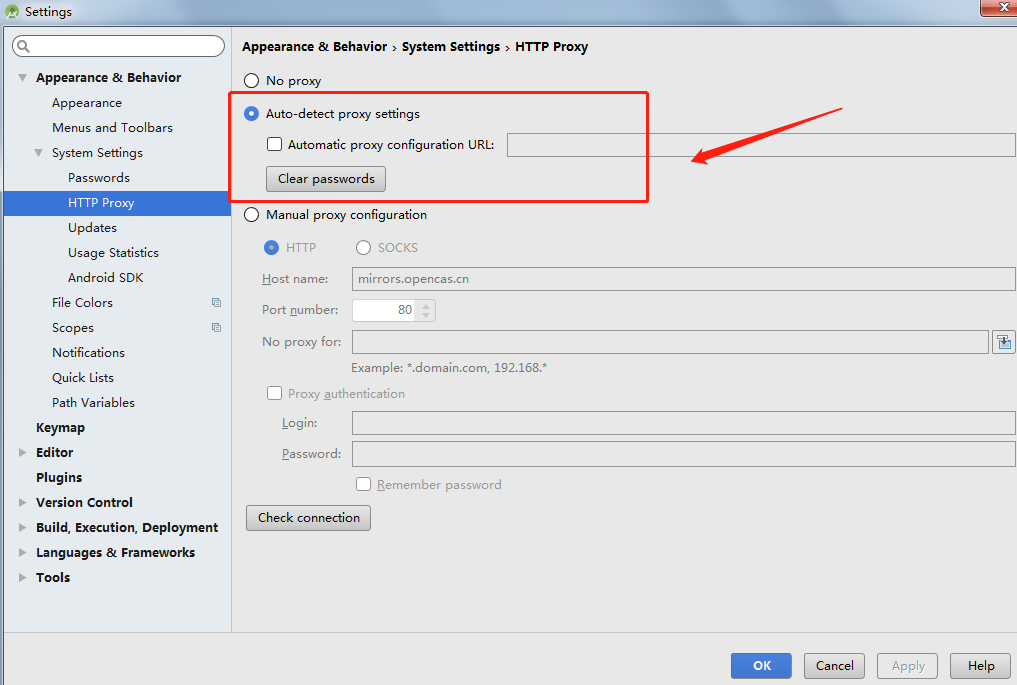Click the shared settings icon beside File Colors
Image resolution: width=1017 pixels, height=685 pixels.
click(x=216, y=302)
